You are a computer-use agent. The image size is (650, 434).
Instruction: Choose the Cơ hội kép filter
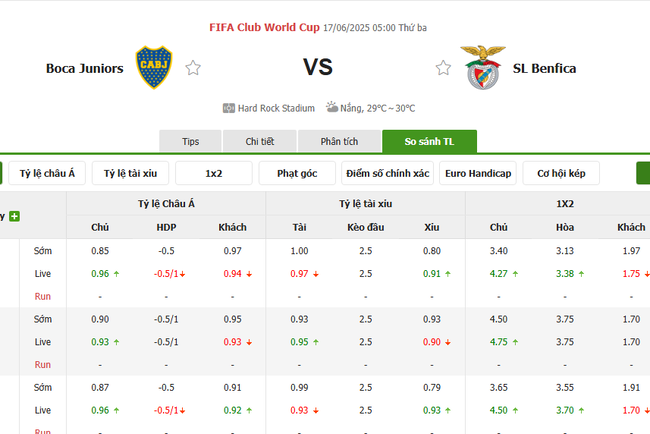pyautogui.click(x=561, y=173)
